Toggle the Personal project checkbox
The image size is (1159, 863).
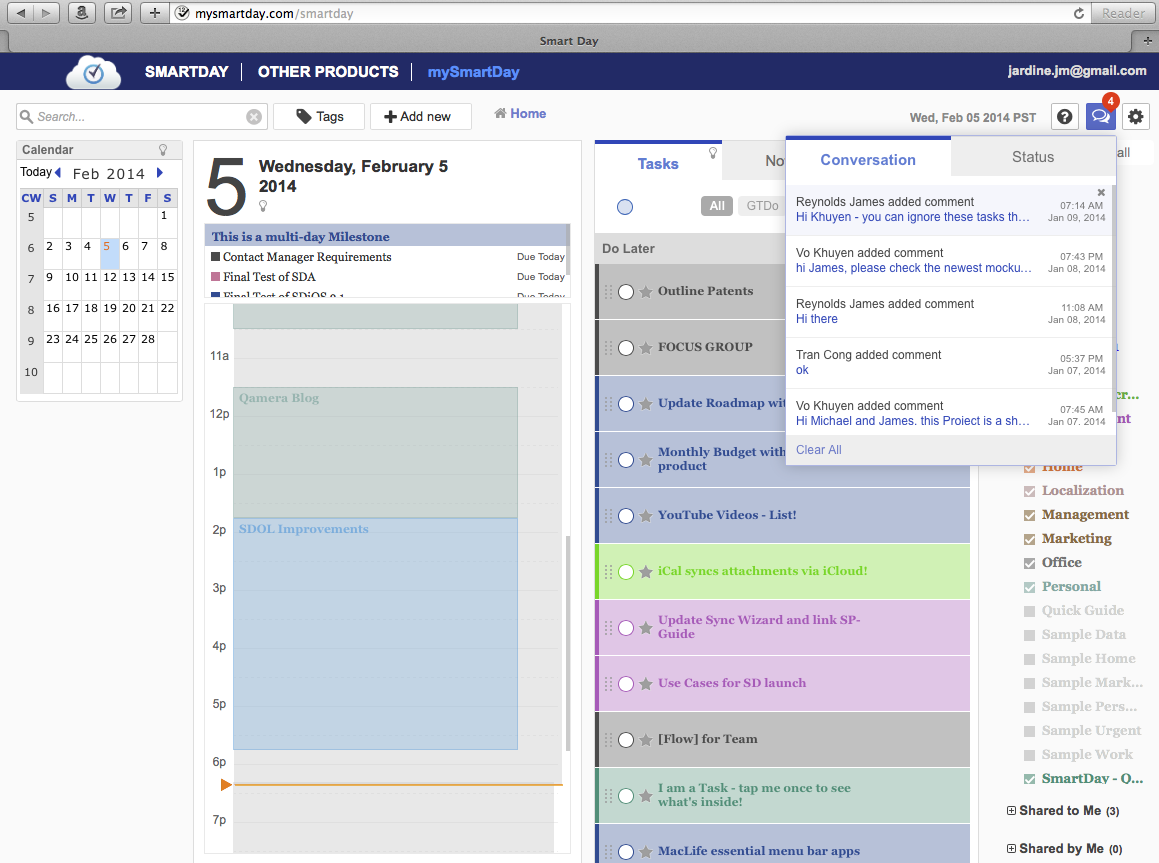click(x=1029, y=587)
